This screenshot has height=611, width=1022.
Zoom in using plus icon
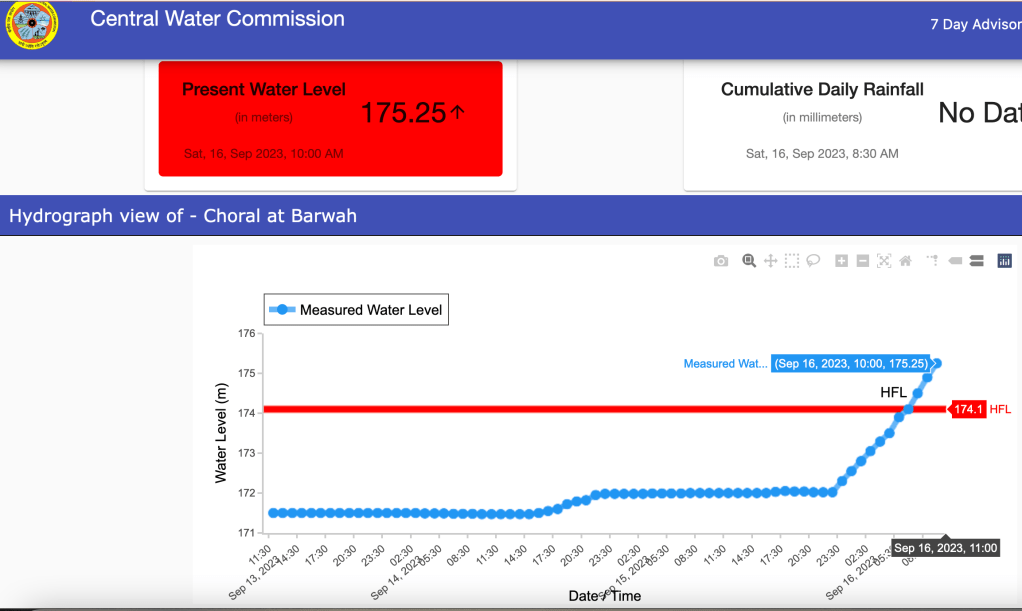pyautogui.click(x=842, y=261)
